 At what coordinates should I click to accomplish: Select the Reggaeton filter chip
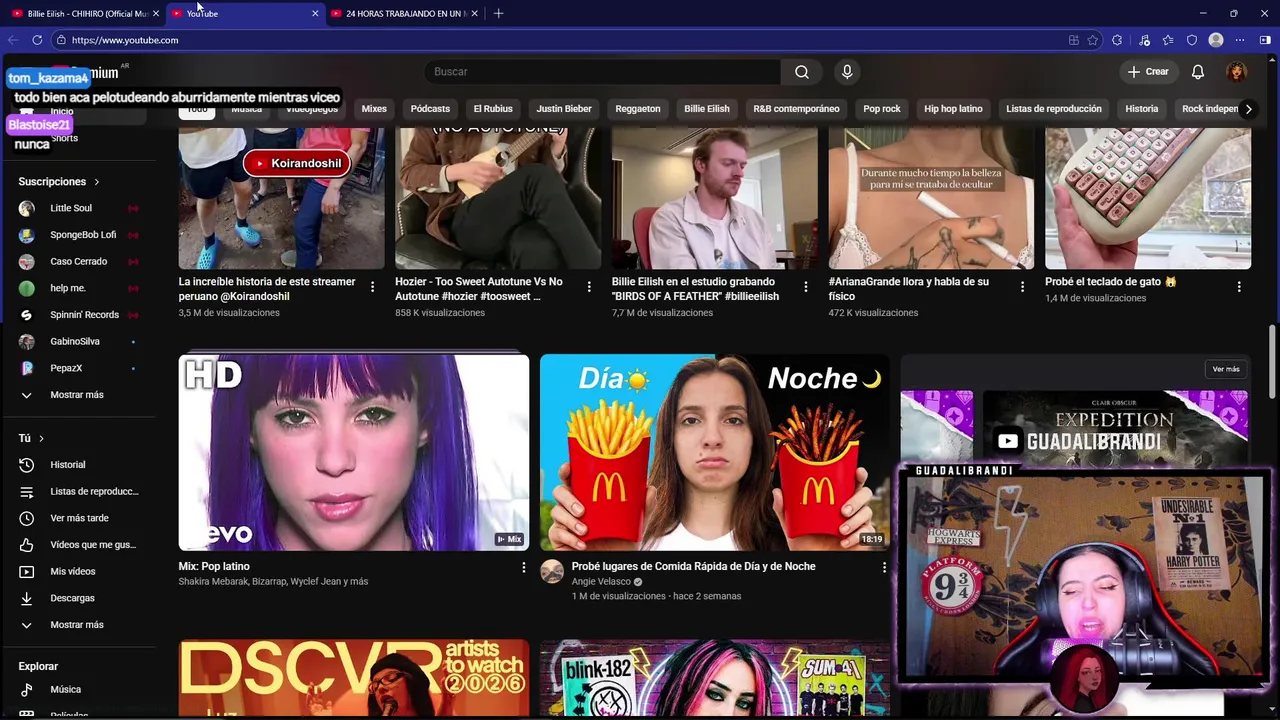point(638,109)
